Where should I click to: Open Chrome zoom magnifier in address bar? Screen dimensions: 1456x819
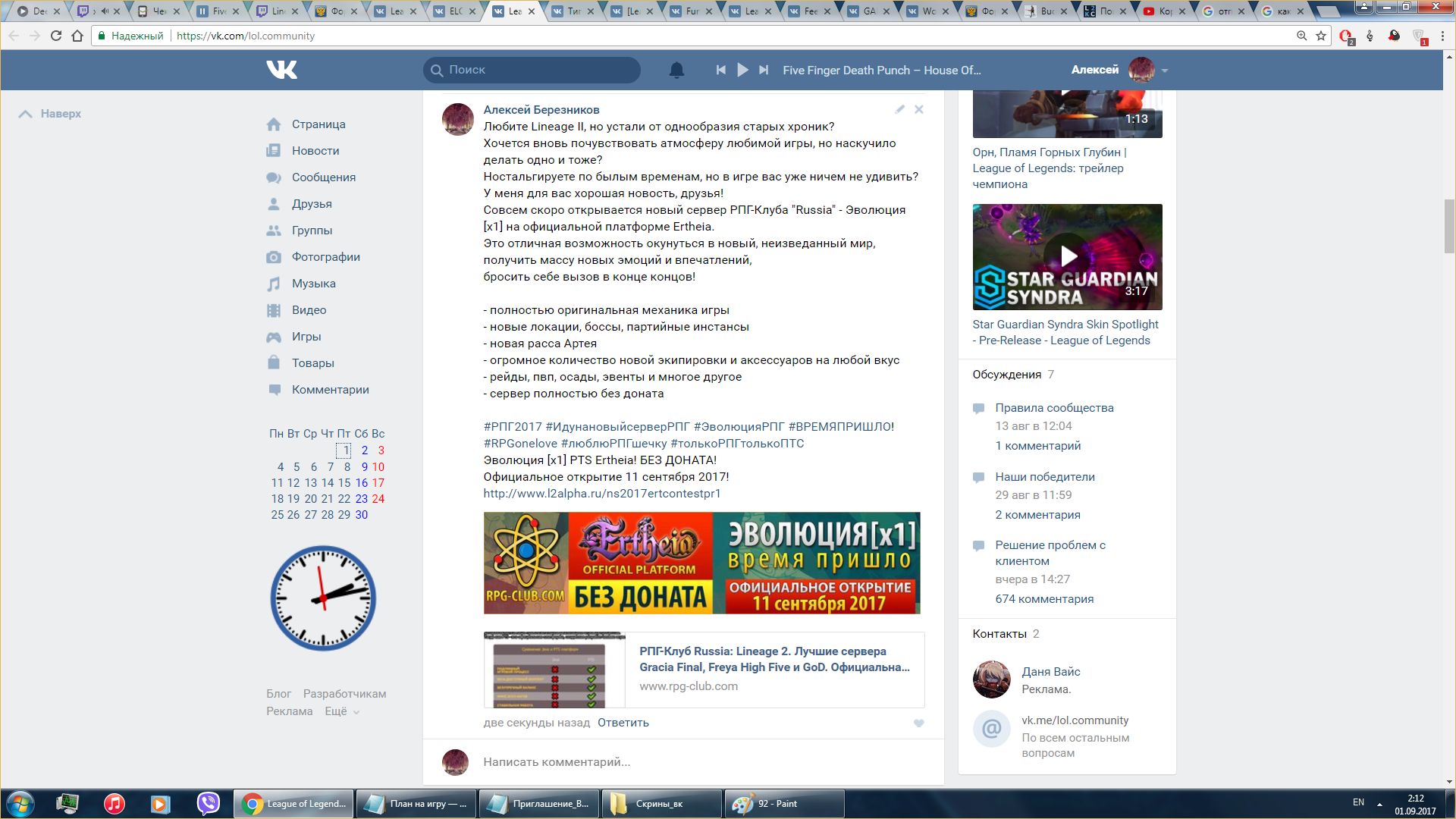(1301, 36)
